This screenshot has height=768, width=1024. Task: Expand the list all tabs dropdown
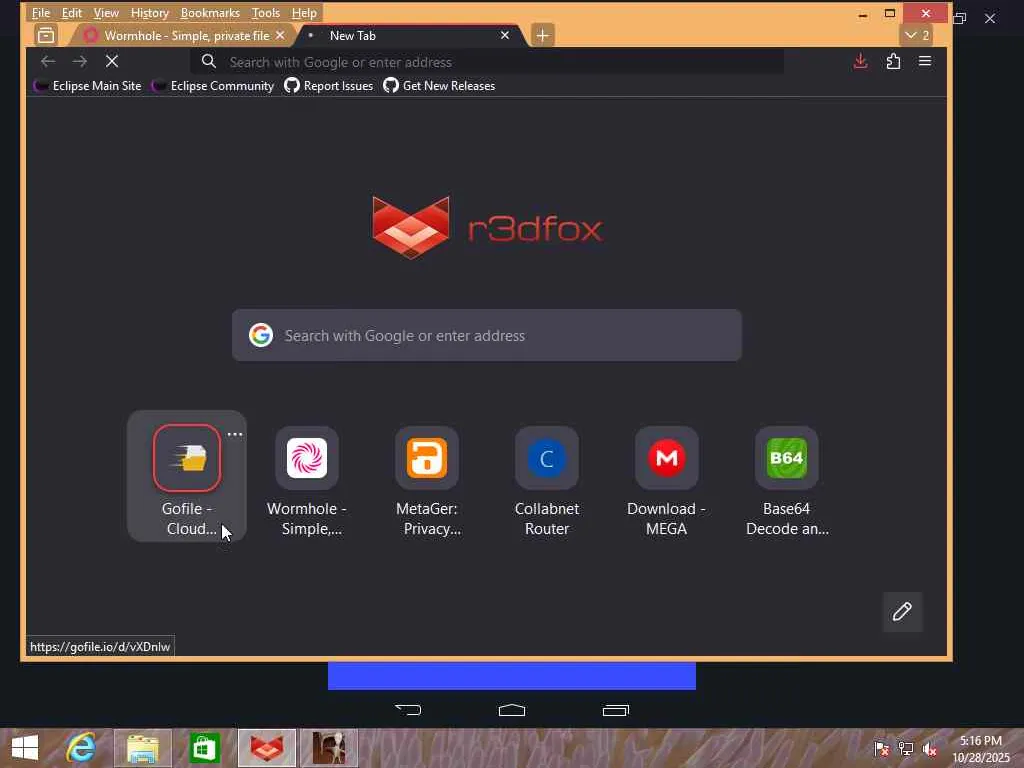click(917, 35)
